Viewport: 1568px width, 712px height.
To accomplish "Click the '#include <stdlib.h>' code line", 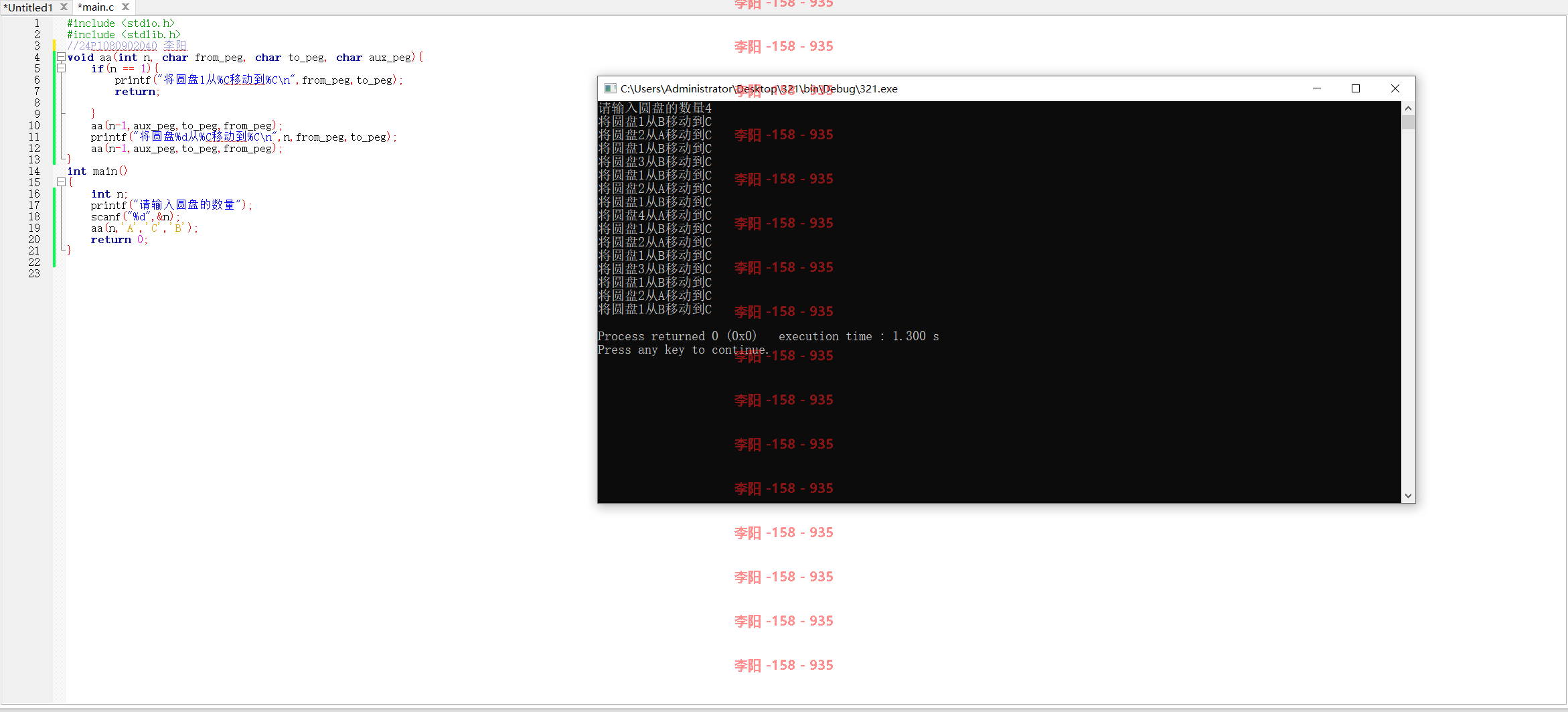I will [x=124, y=35].
